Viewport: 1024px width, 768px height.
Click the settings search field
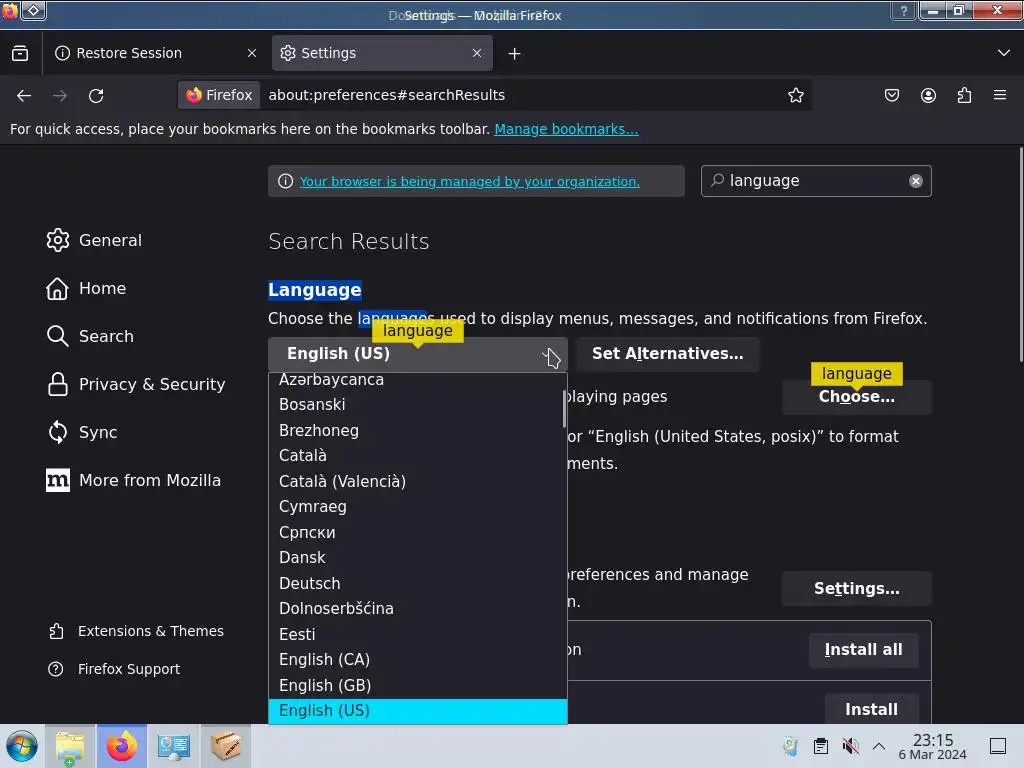coord(816,181)
